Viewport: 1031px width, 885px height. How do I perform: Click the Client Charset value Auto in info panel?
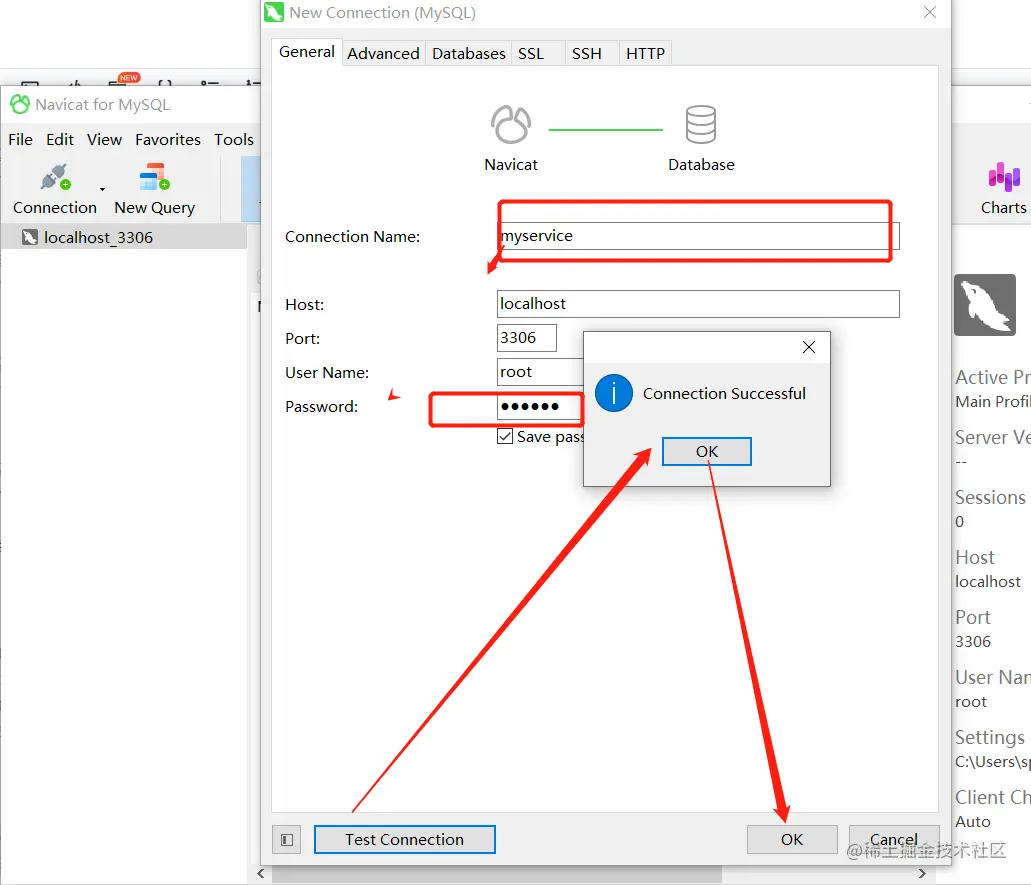pos(973,821)
